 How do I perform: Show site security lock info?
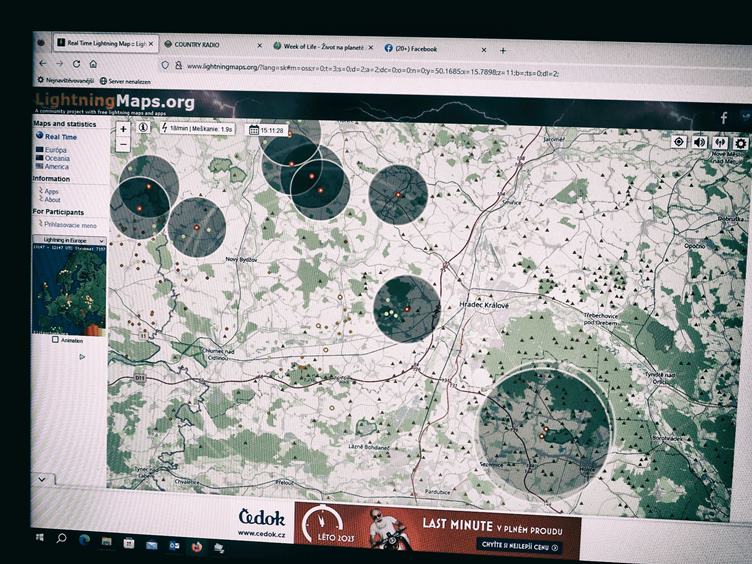pyautogui.click(x=178, y=65)
